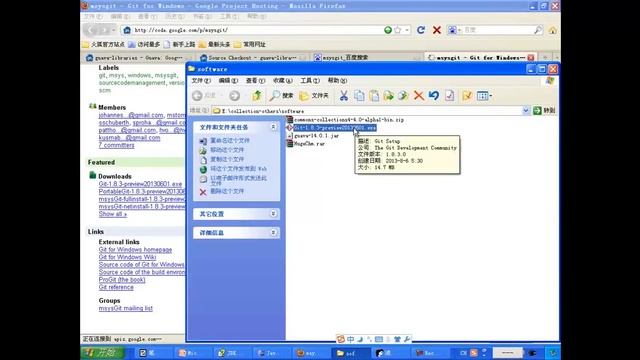
Task: Open the Search (搜索) tool in Explorer
Action: pos(282,96)
